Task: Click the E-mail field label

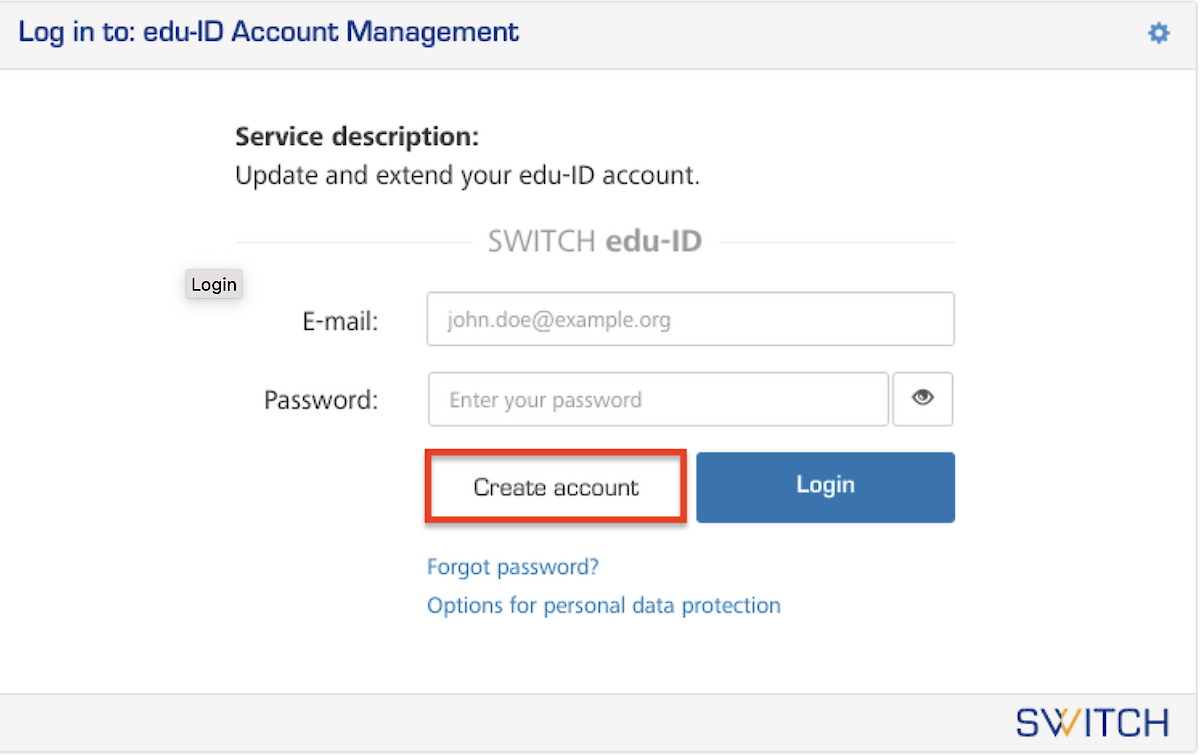Action: (340, 321)
